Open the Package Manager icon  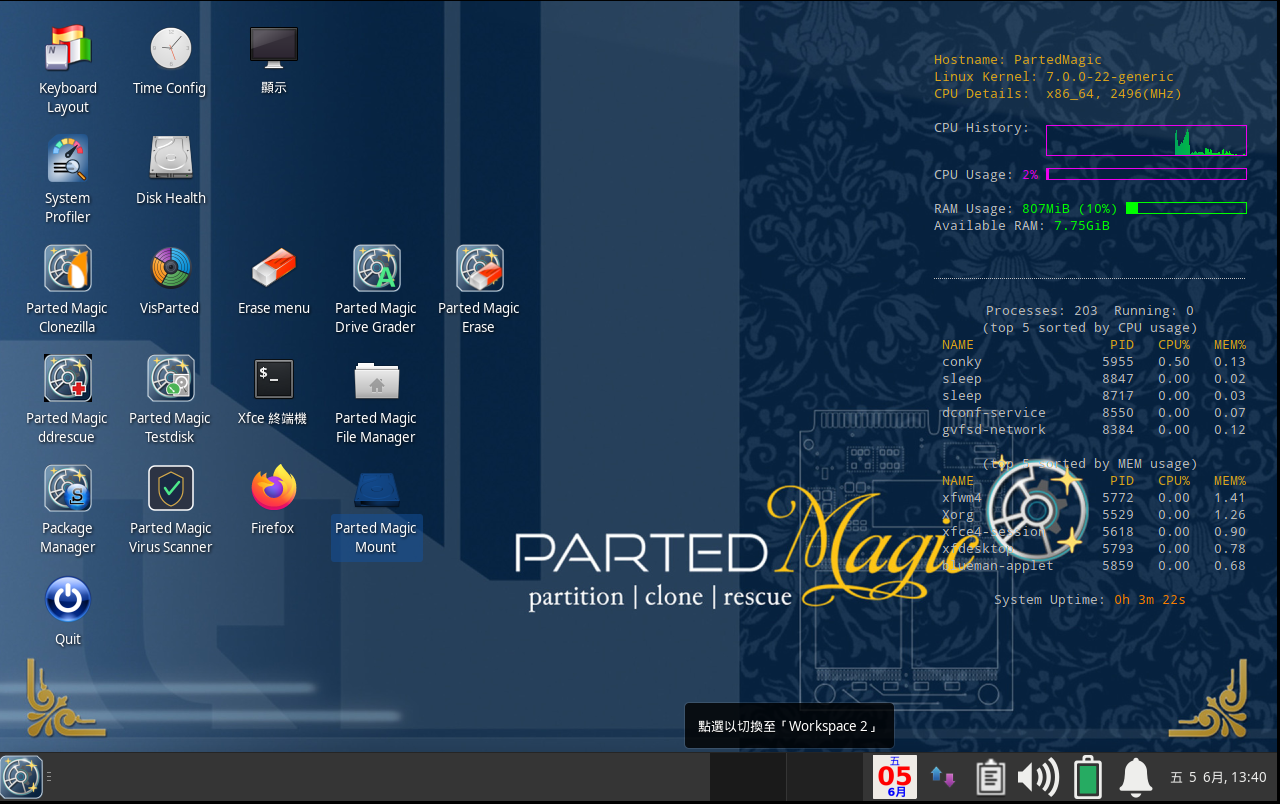[x=68, y=488]
